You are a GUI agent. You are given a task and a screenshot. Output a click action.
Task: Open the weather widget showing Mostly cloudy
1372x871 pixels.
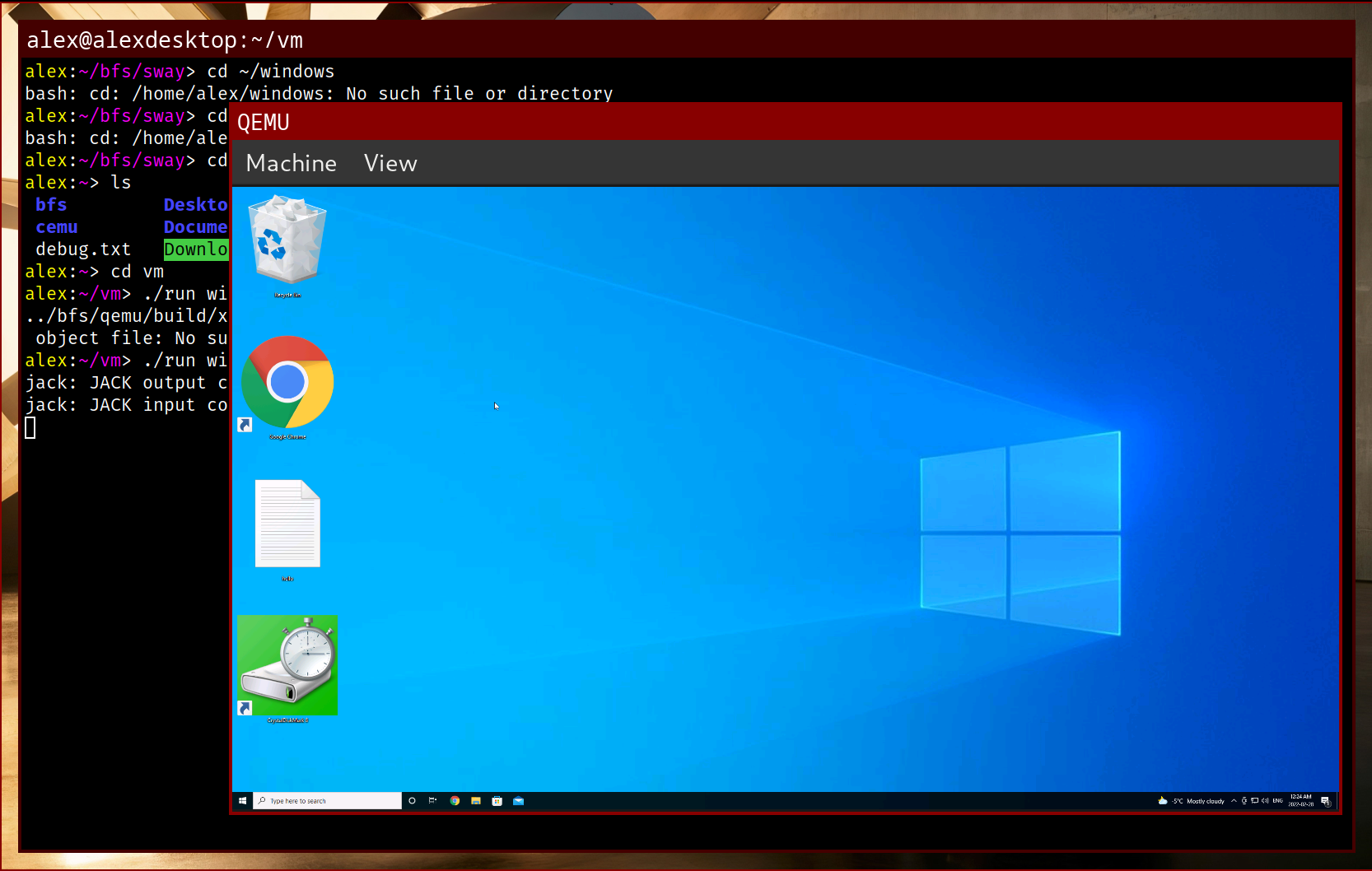pos(1191,801)
